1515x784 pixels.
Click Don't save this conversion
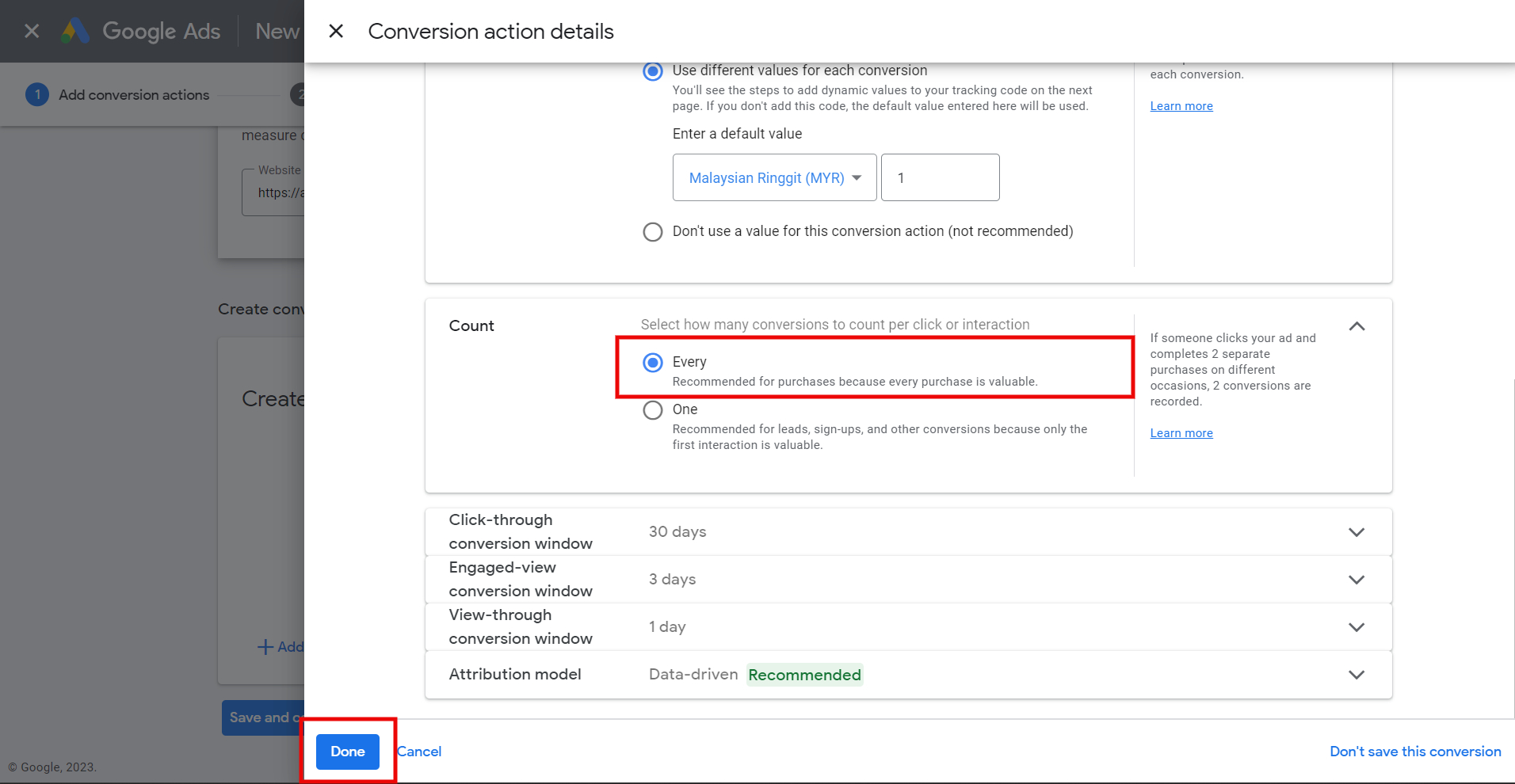tap(1415, 752)
